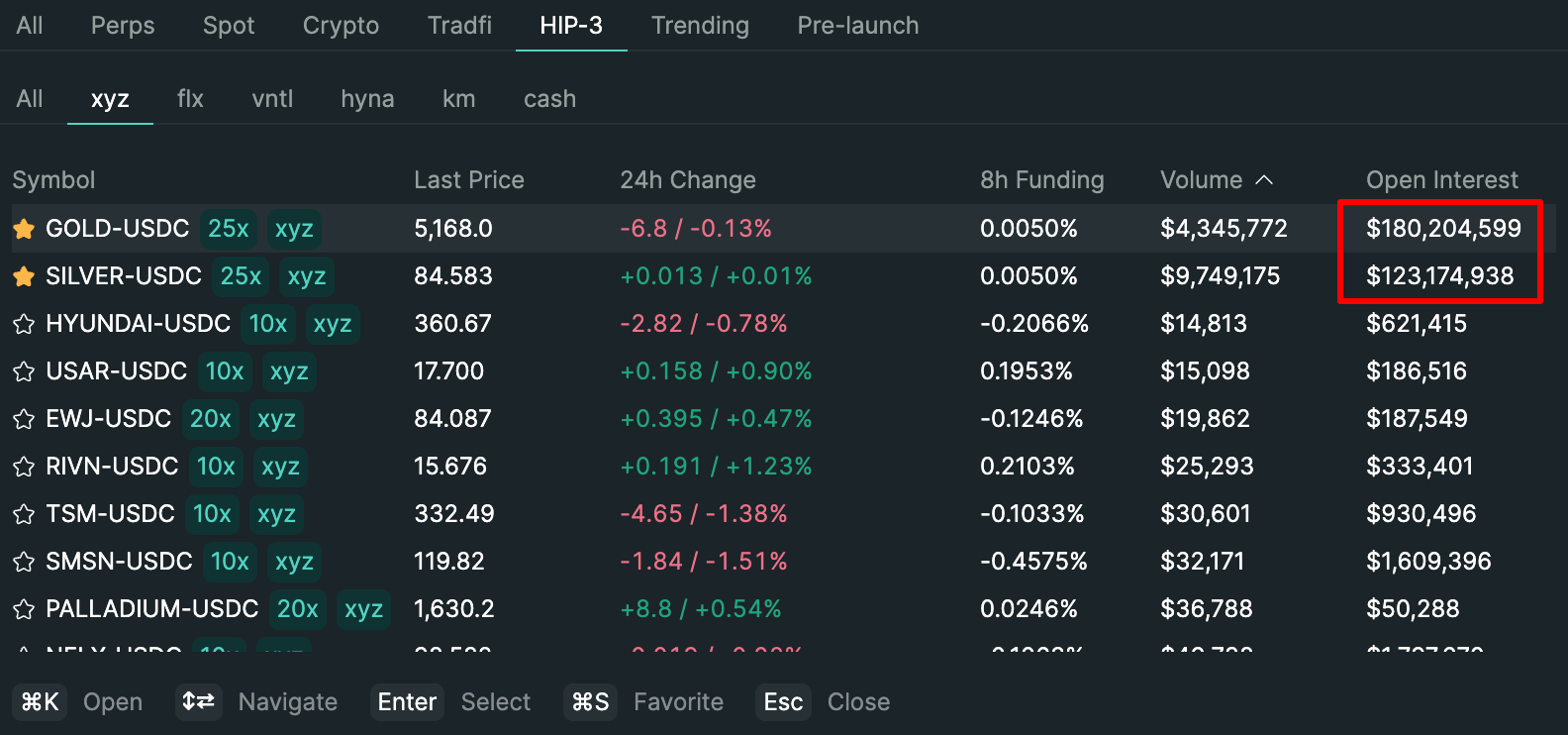The width and height of the screenshot is (1568, 735).
Task: Open the Pre-launch tab
Action: pos(857,26)
